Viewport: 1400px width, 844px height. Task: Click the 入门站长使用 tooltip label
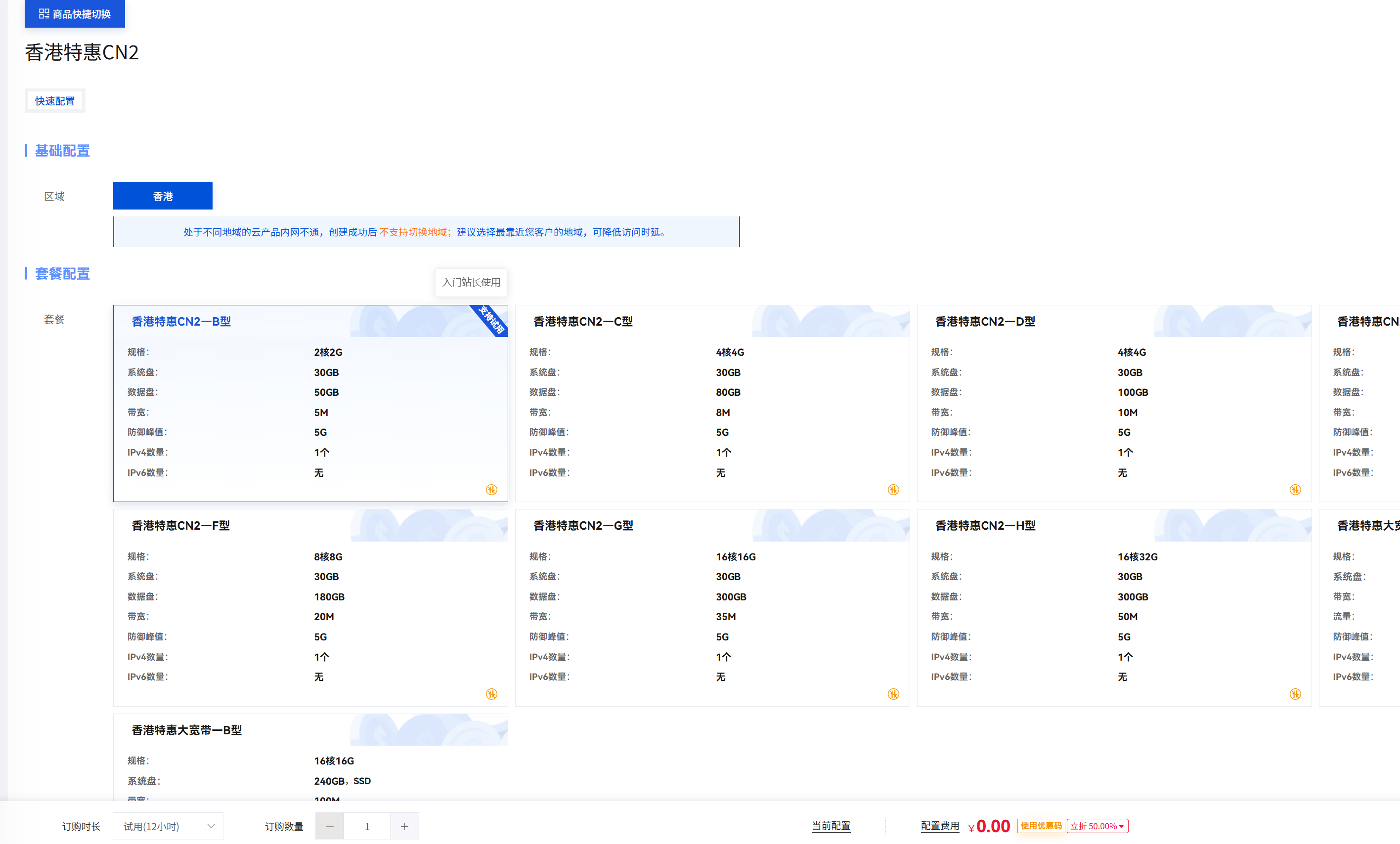tap(471, 282)
